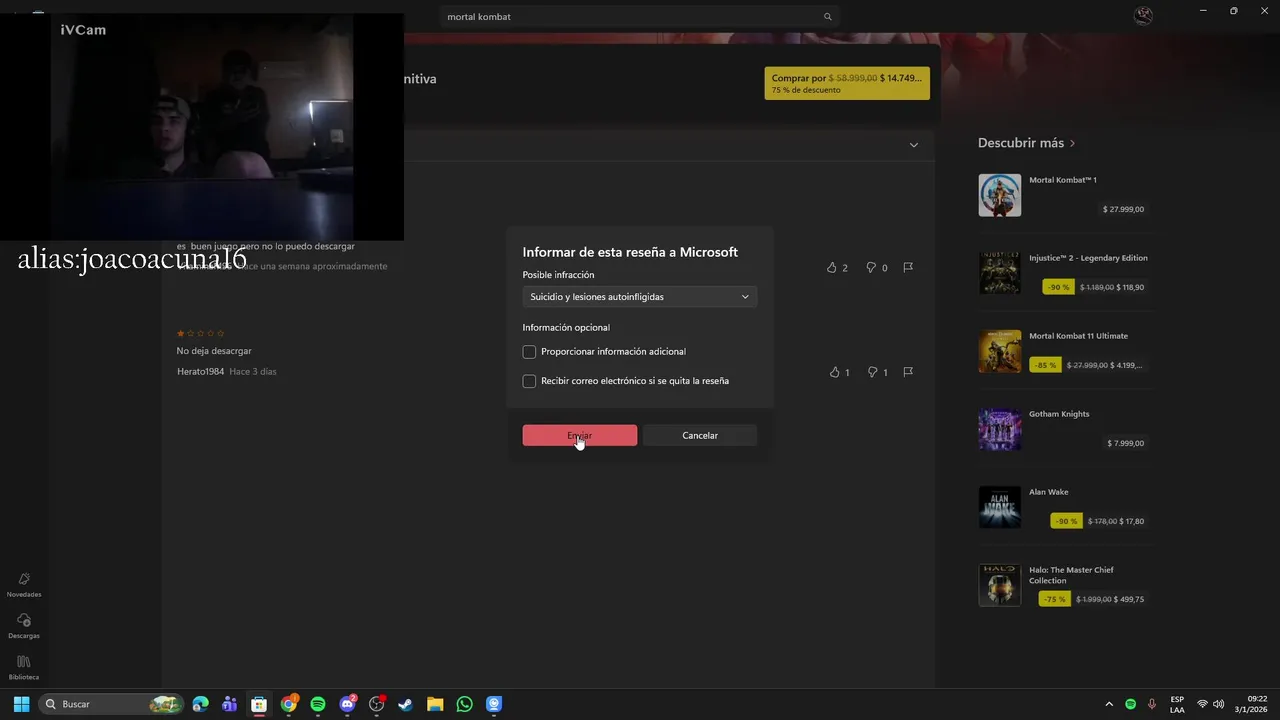
Task: Open iVCam app from the taskbar
Action: [x=494, y=704]
